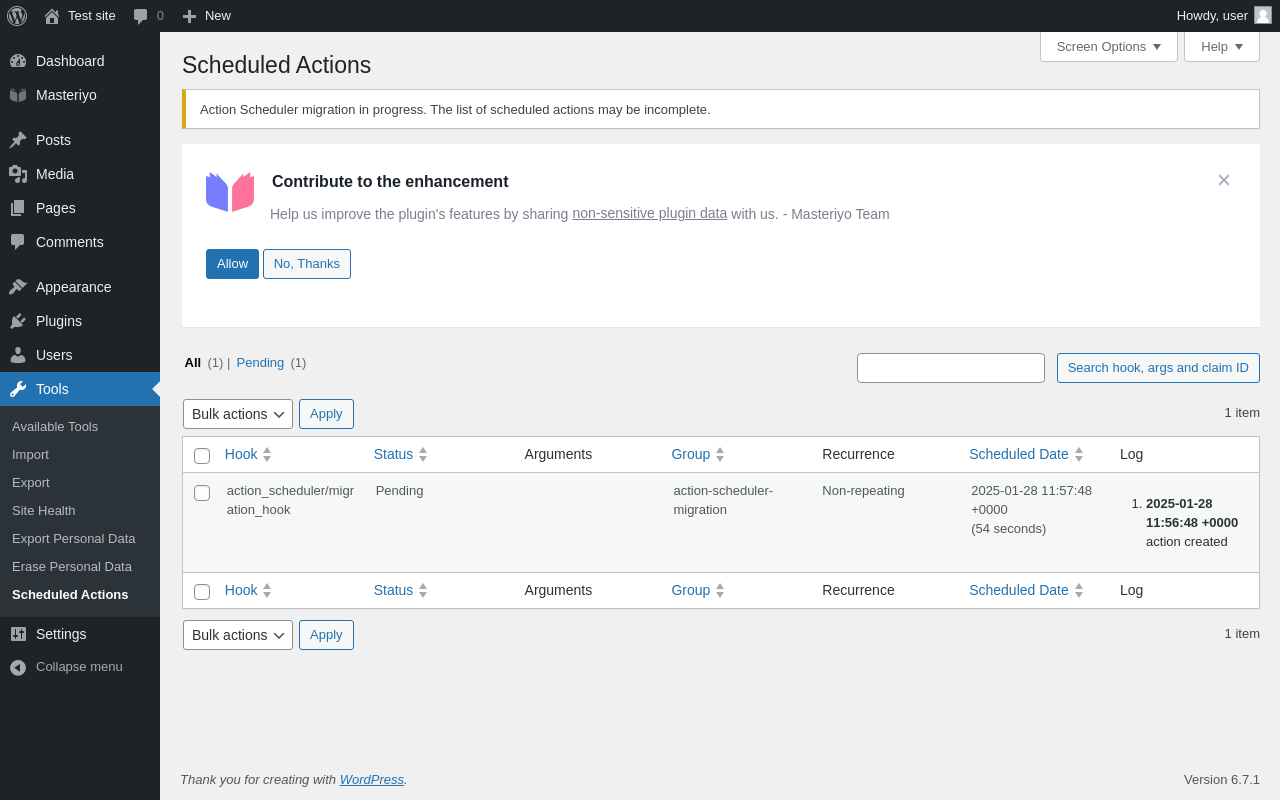Check the migration_hook row checkbox
Image resolution: width=1280 pixels, height=800 pixels.
coord(202,493)
